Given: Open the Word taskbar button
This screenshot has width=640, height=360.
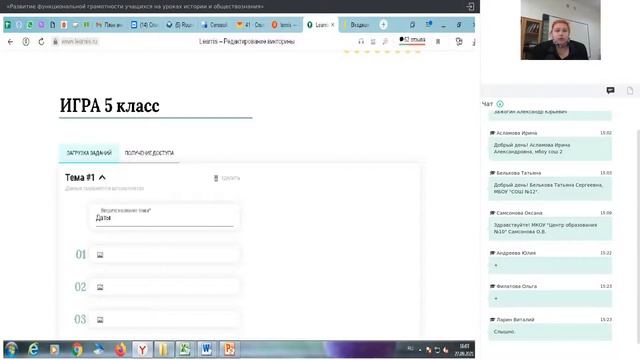Looking at the screenshot, I should point(207,349).
